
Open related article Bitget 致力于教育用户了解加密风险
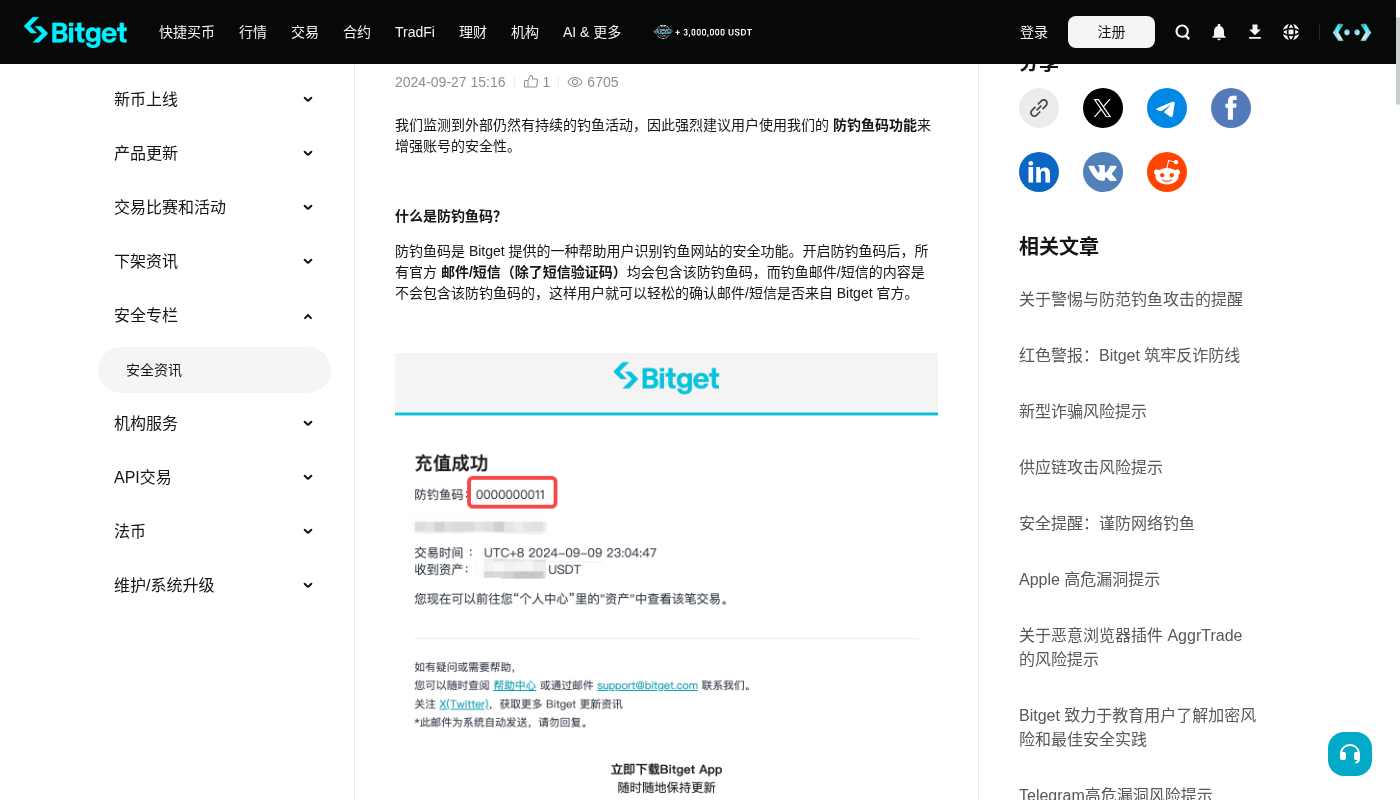pos(1138,727)
